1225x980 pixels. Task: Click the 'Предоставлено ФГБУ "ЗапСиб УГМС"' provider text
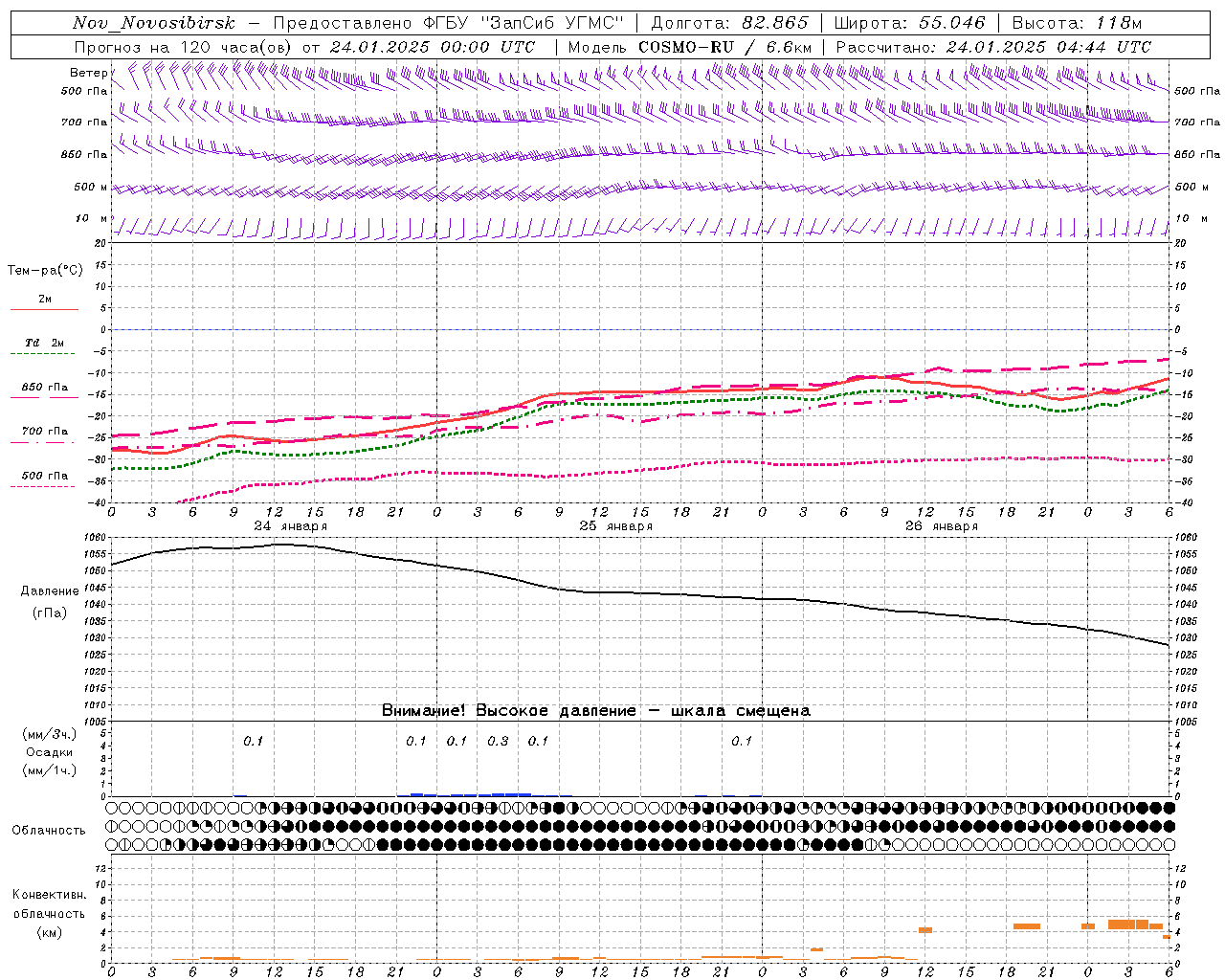click(x=448, y=24)
